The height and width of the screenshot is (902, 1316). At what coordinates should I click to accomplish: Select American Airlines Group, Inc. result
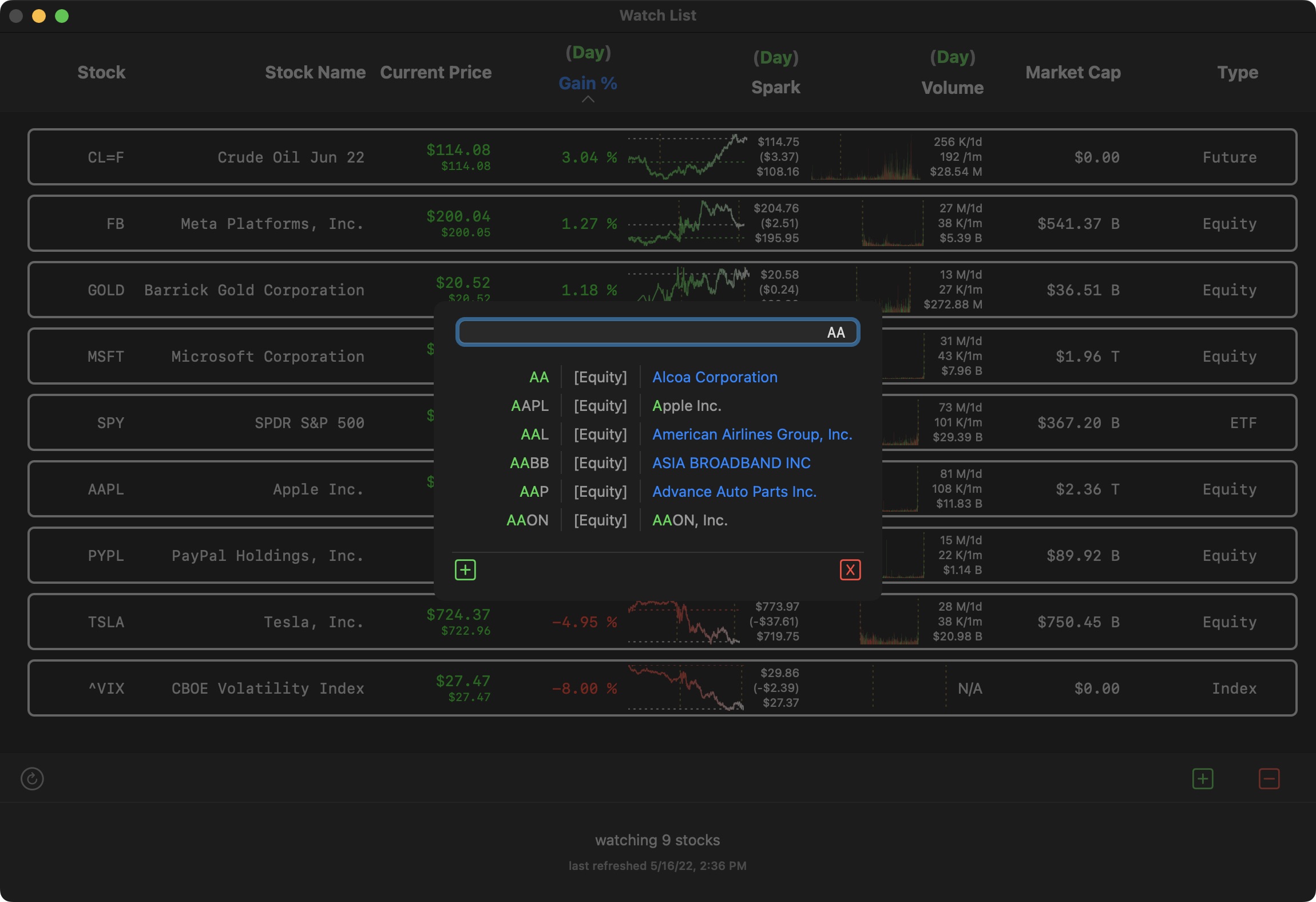[x=752, y=434]
